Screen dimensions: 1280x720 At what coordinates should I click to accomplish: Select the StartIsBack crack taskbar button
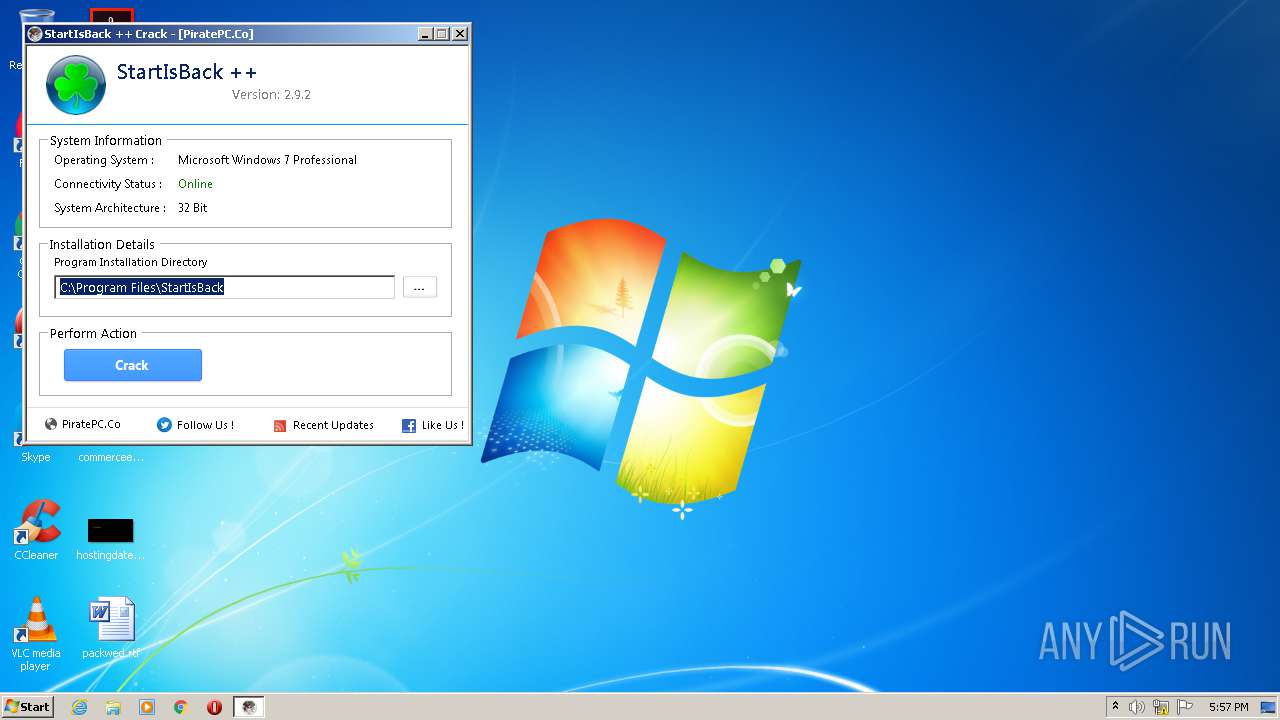(x=249, y=707)
